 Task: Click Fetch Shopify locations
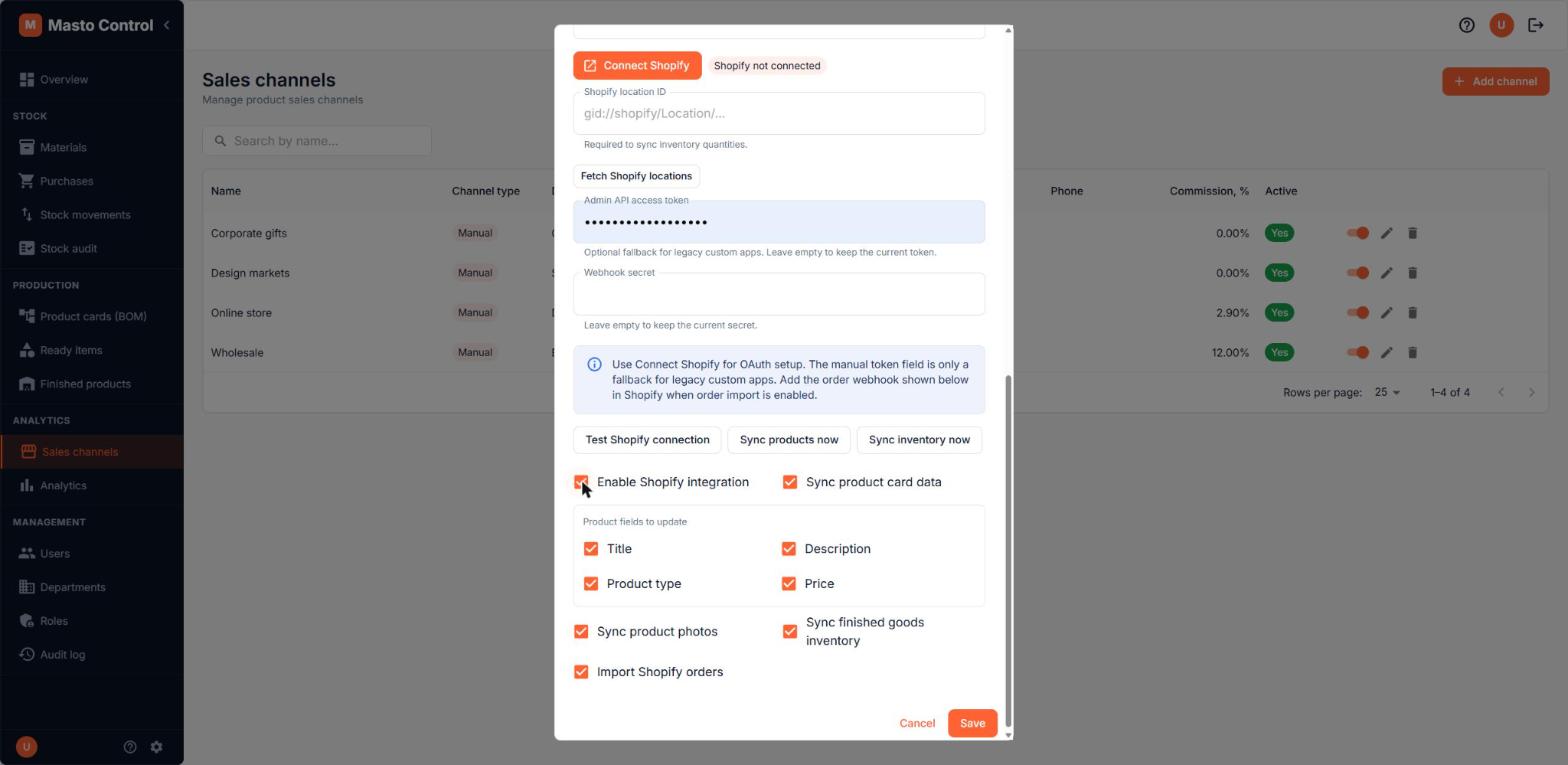click(x=636, y=176)
